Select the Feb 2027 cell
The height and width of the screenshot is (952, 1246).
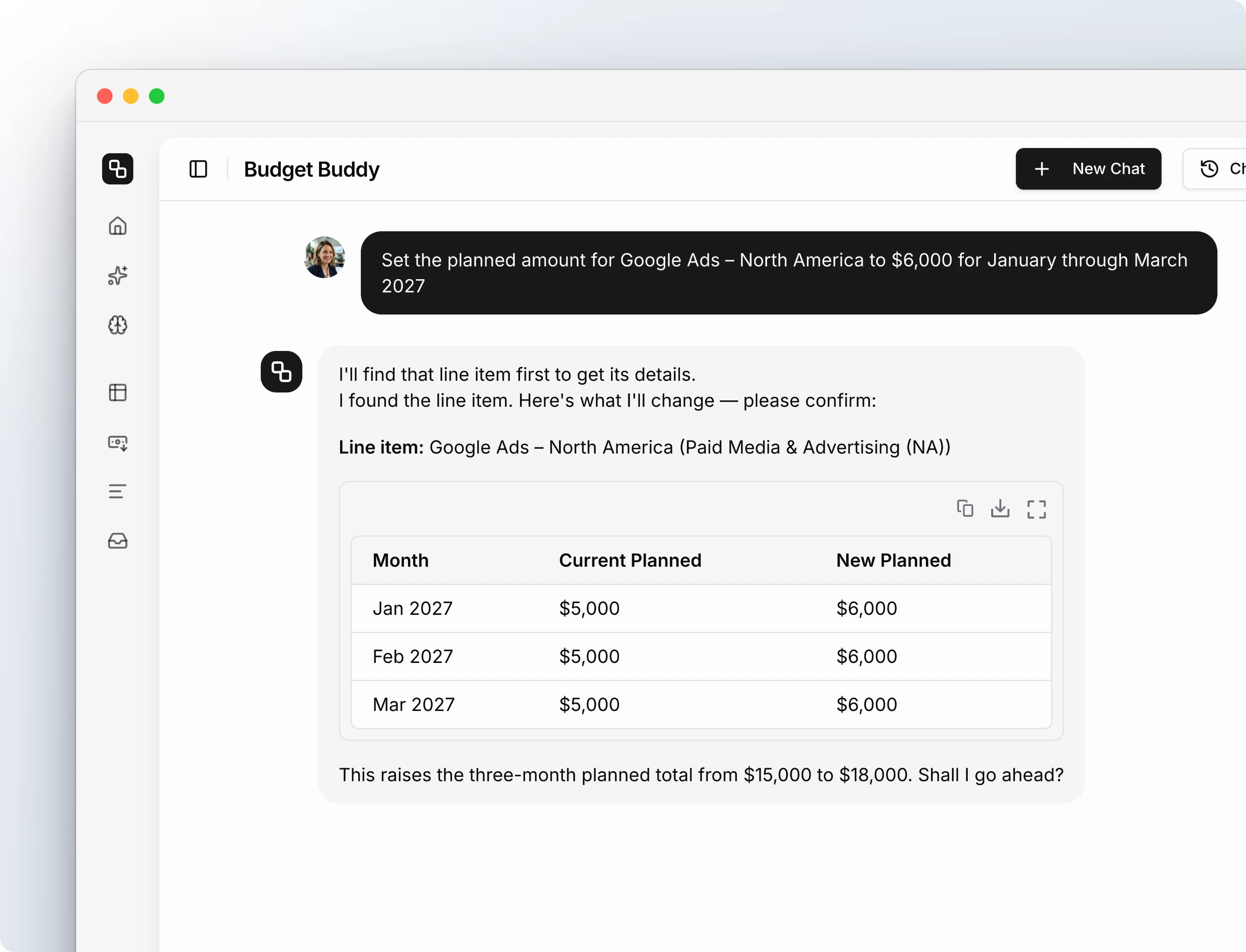412,656
